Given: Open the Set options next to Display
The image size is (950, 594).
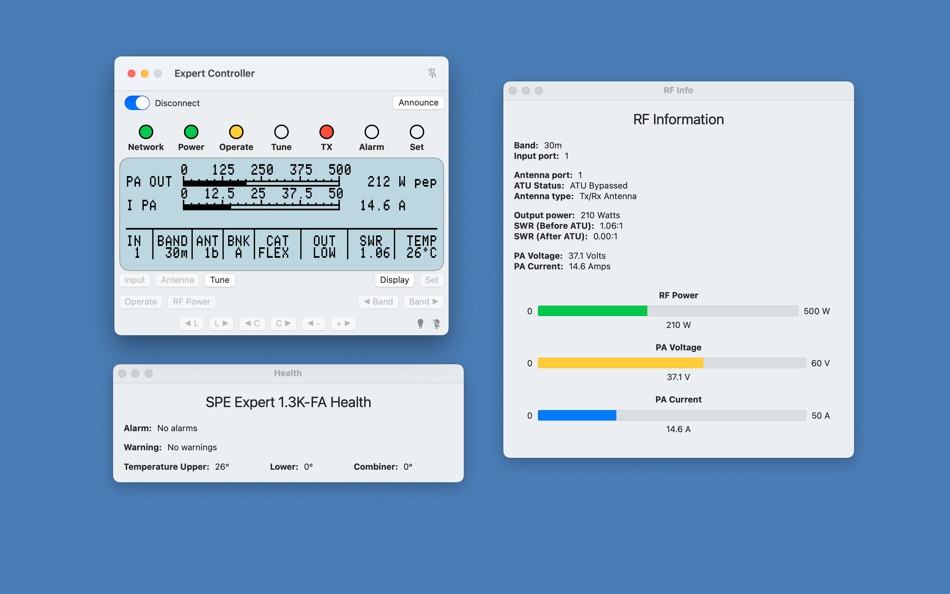Looking at the screenshot, I should point(430,280).
